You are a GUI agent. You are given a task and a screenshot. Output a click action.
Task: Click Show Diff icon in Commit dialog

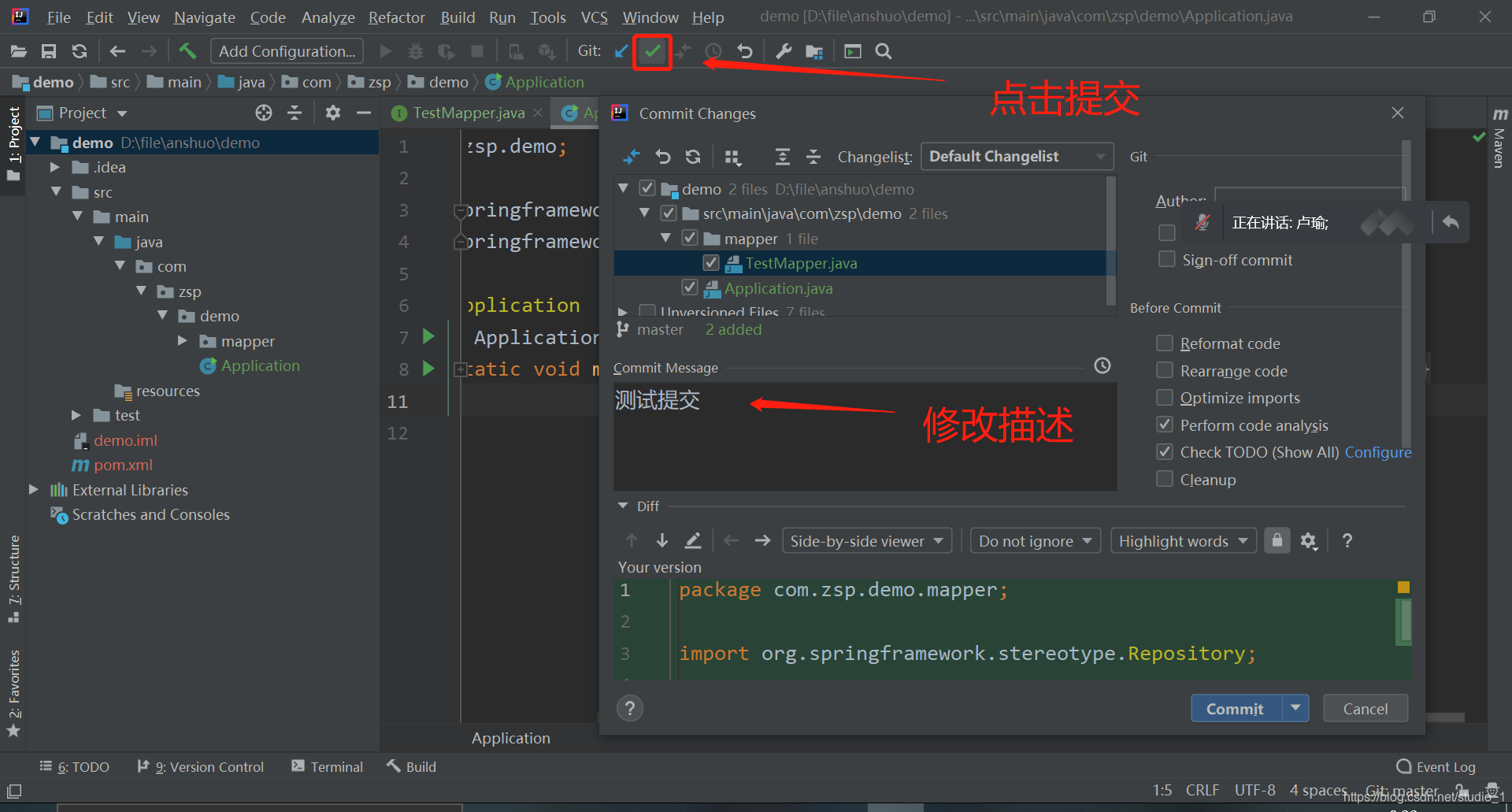tap(632, 157)
